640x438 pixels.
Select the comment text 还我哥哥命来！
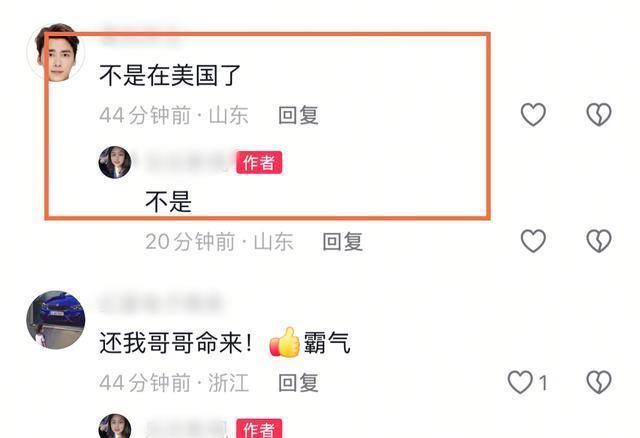(176, 342)
